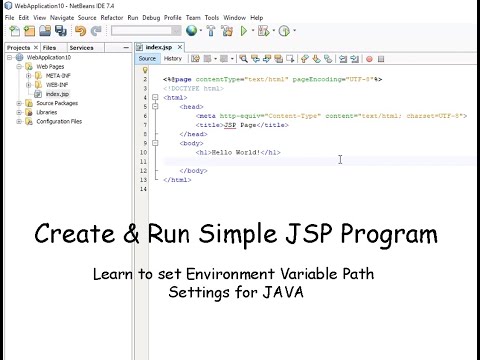Select index.jsp in the project tree

pyautogui.click(x=57, y=94)
